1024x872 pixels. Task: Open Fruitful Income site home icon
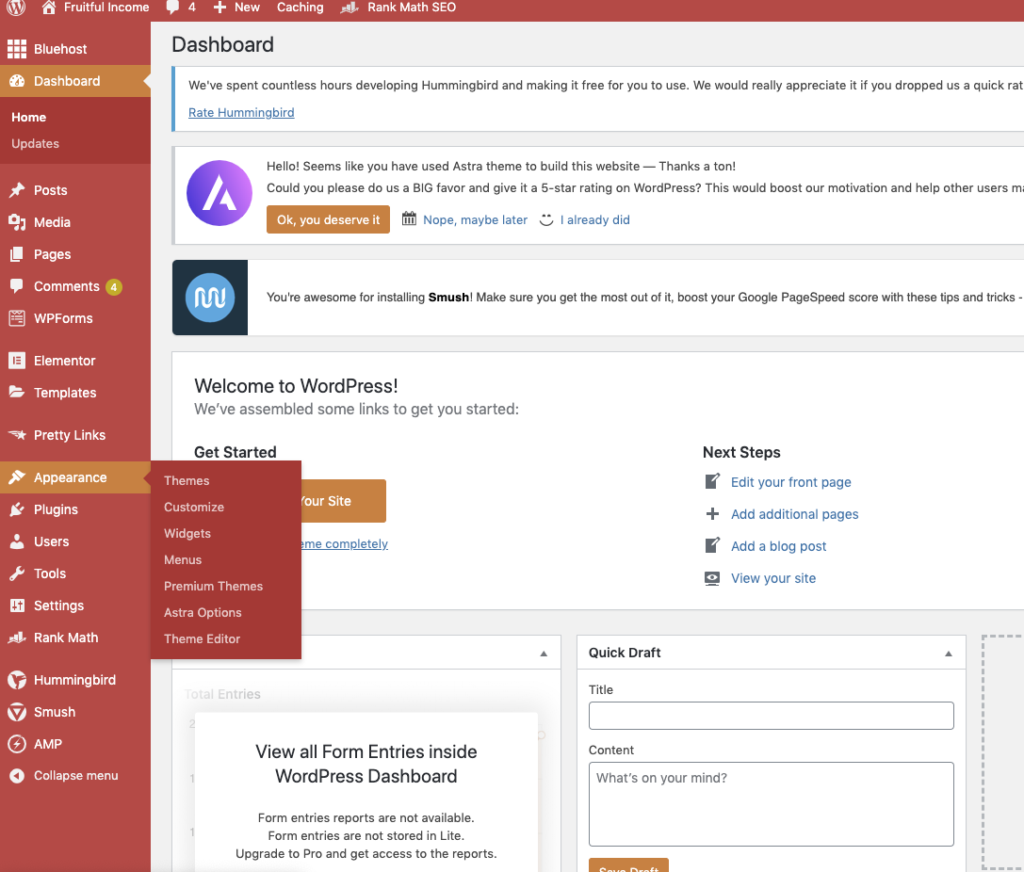point(48,7)
